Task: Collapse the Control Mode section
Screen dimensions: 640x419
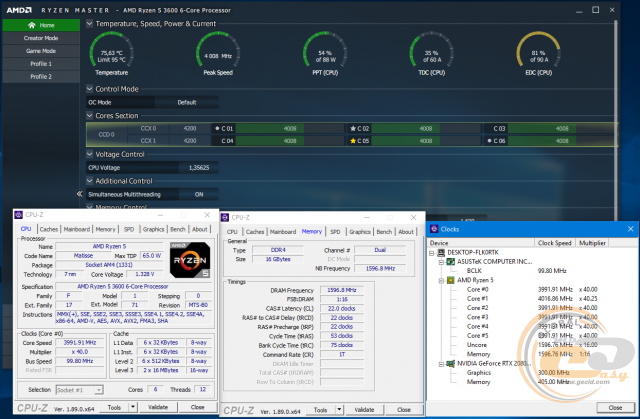Action: [x=89, y=89]
